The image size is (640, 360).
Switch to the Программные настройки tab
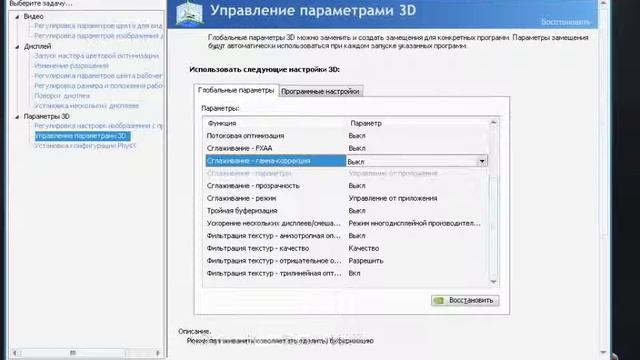(320, 91)
